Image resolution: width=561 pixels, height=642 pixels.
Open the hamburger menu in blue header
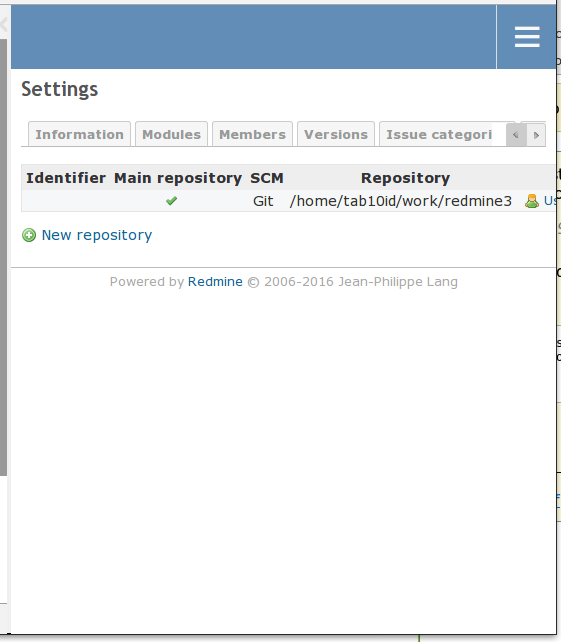click(527, 37)
